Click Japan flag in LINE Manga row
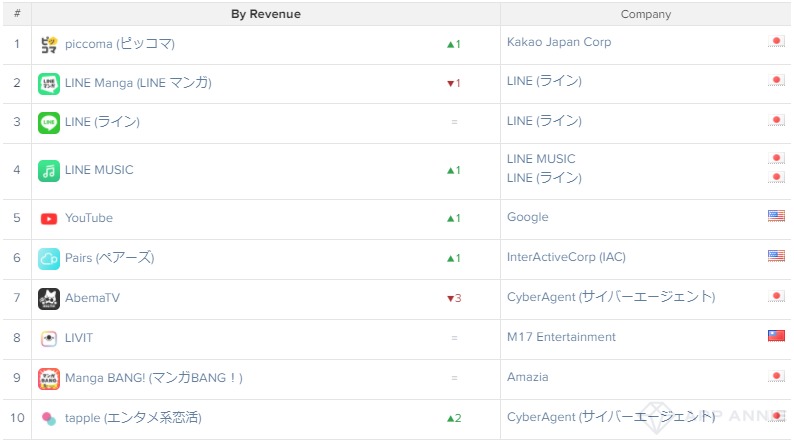This screenshot has height=442, width=794. 776,81
